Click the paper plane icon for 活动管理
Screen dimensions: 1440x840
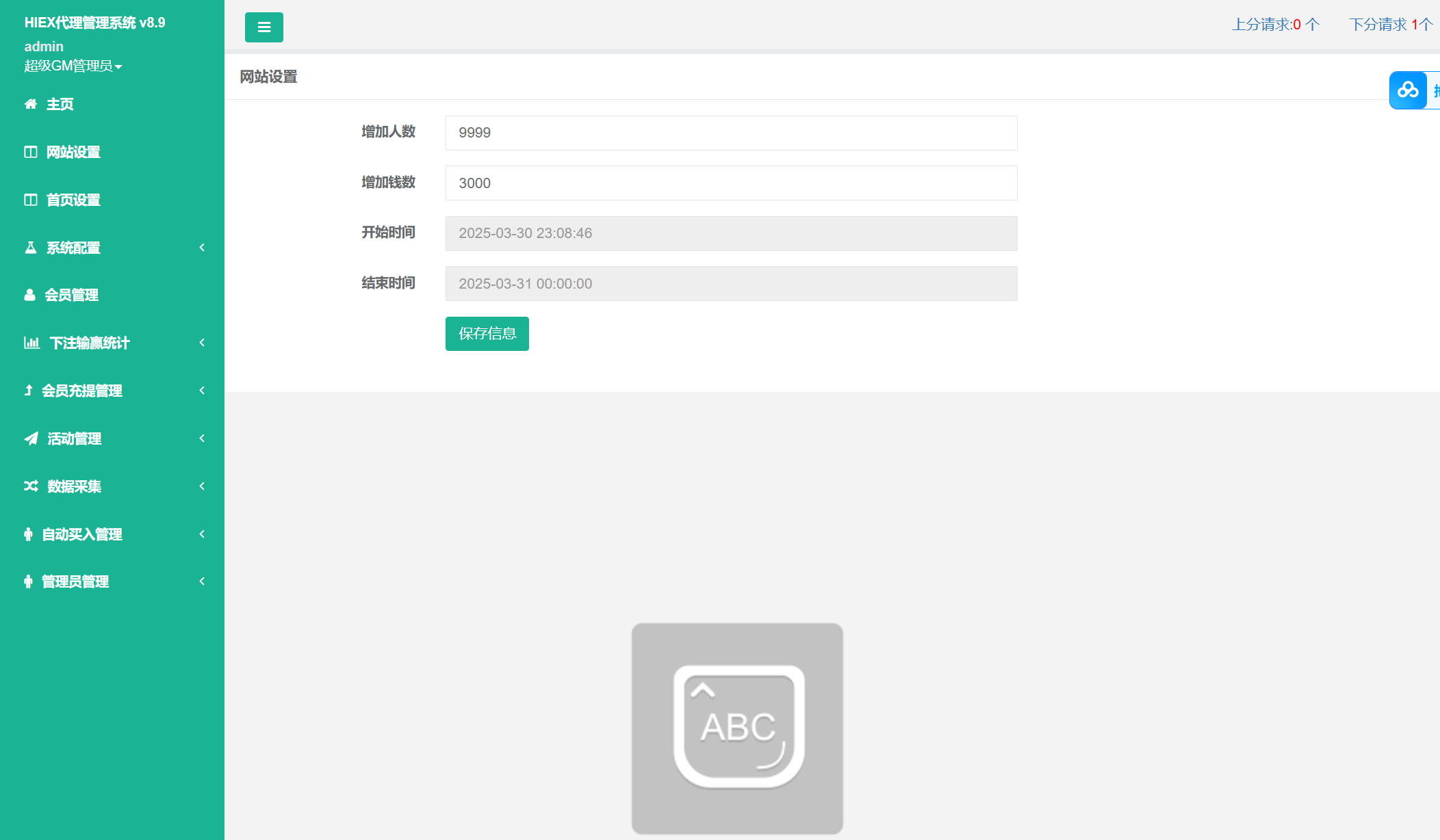(31, 438)
